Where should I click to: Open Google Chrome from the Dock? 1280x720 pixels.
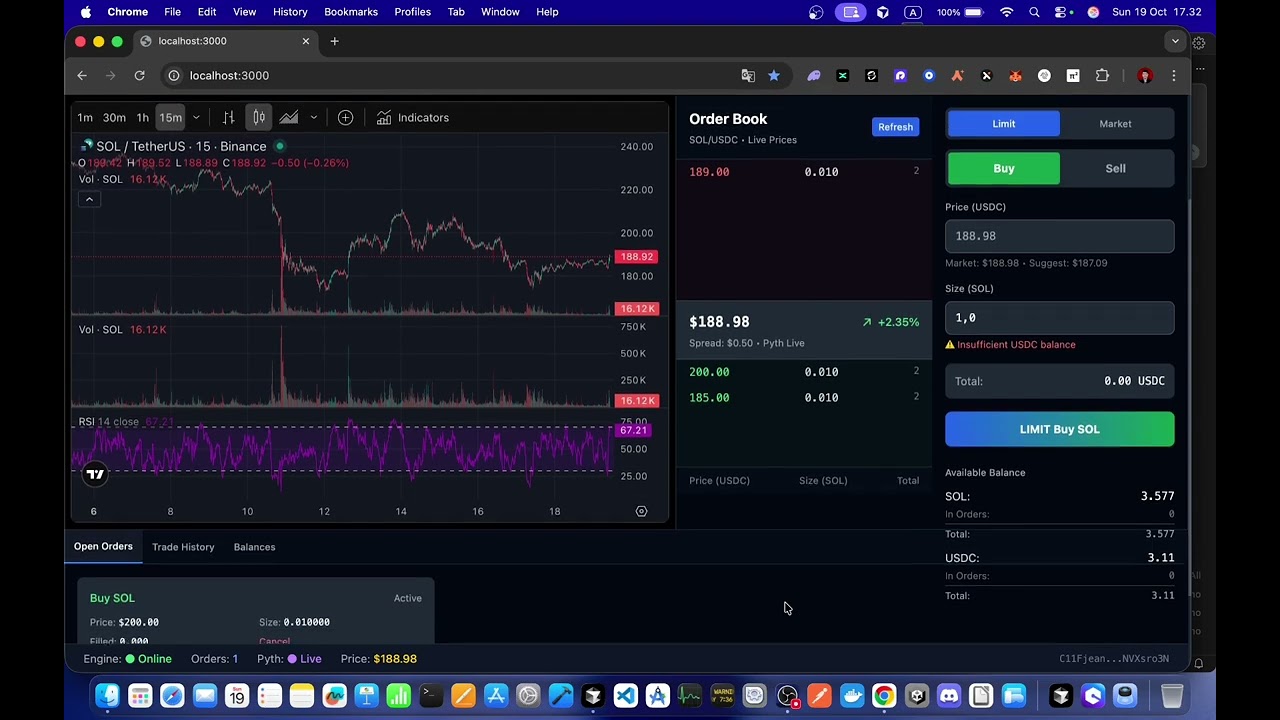[884, 695]
